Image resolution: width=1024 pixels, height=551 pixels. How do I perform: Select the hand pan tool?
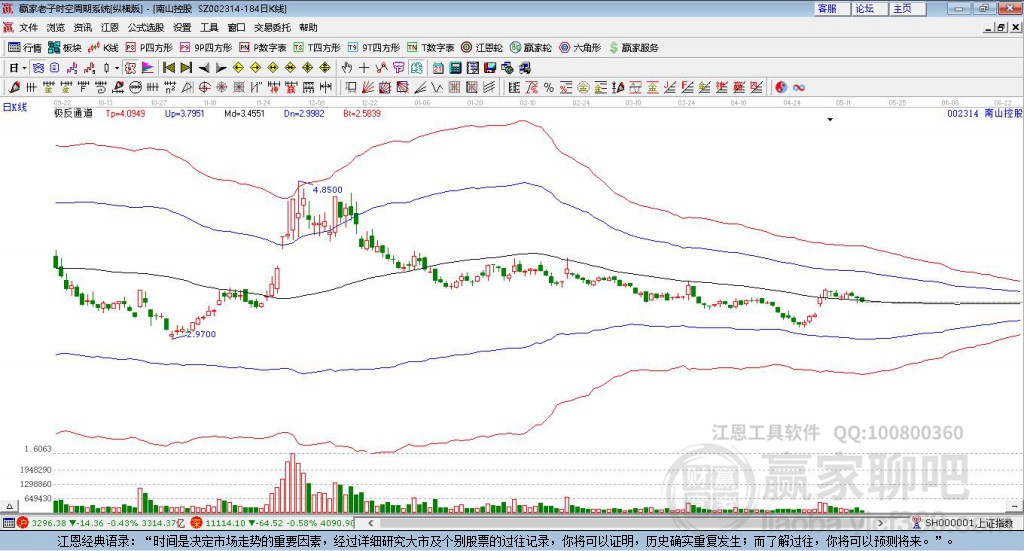click(x=346, y=68)
